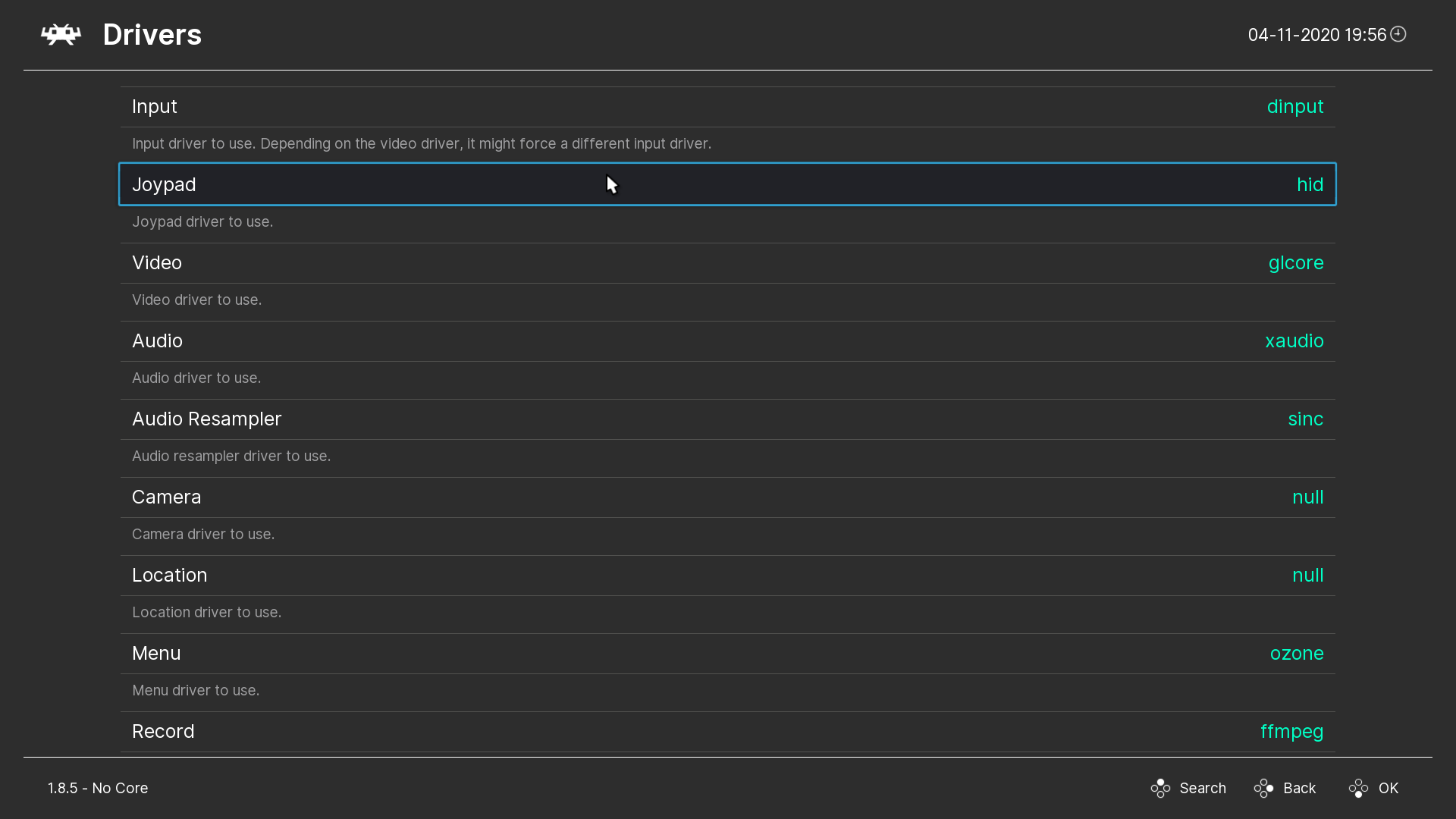Open the Input driver setting

click(155, 107)
